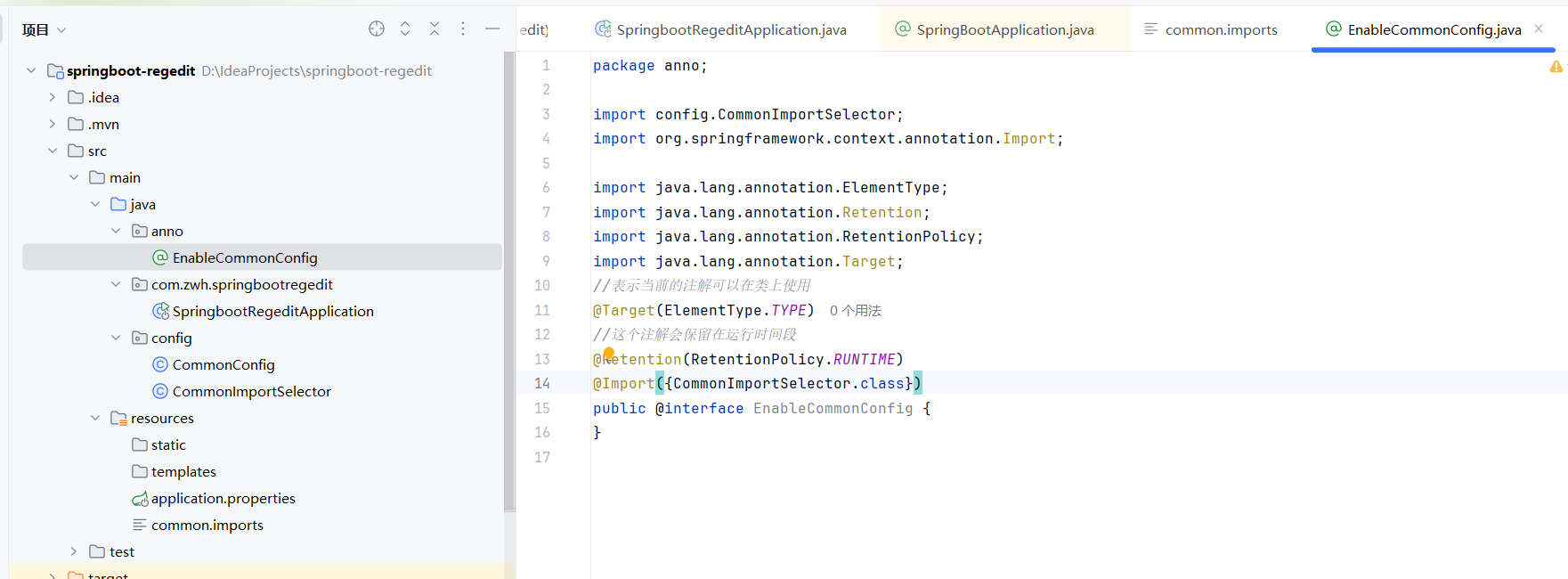Viewport: 1568px width, 579px height.
Task: Click the package anno statement on line 1
Action: click(650, 65)
